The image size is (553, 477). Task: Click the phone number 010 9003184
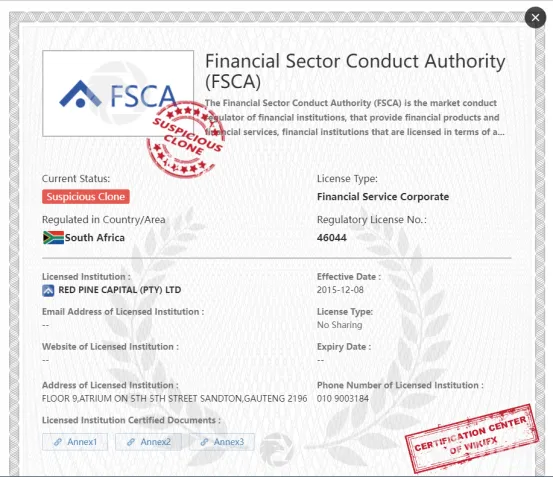[343, 398]
